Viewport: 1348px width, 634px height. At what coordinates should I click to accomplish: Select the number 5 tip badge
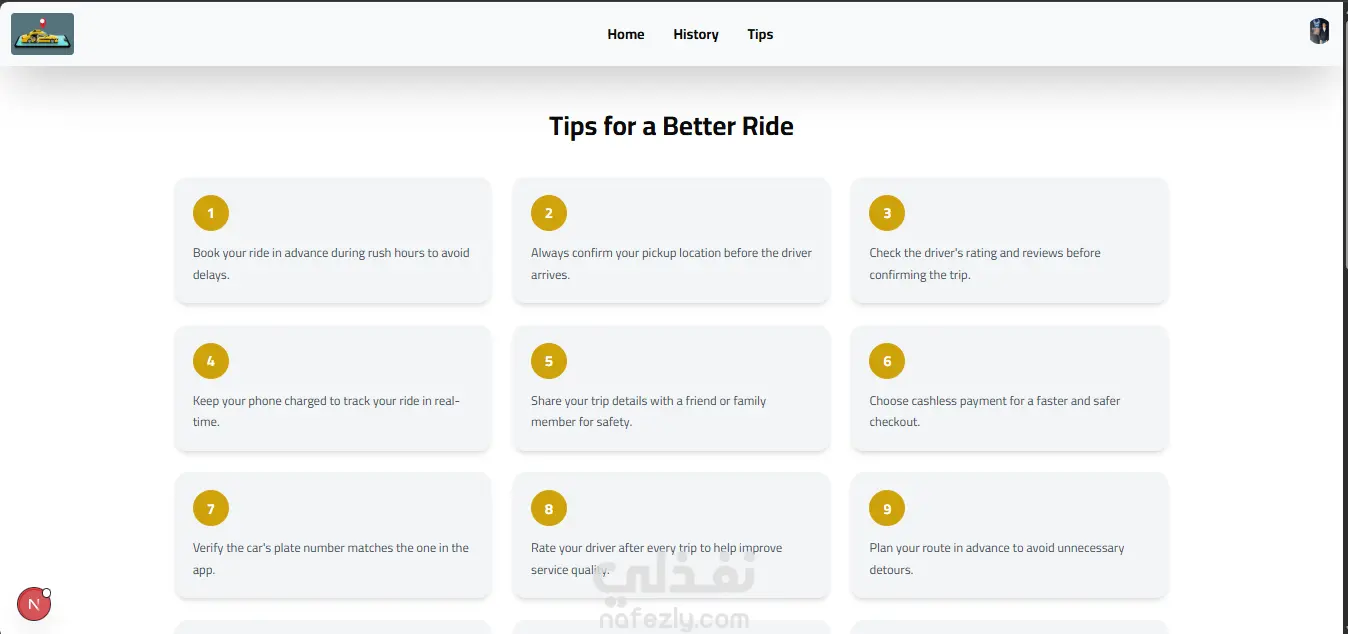coord(549,361)
